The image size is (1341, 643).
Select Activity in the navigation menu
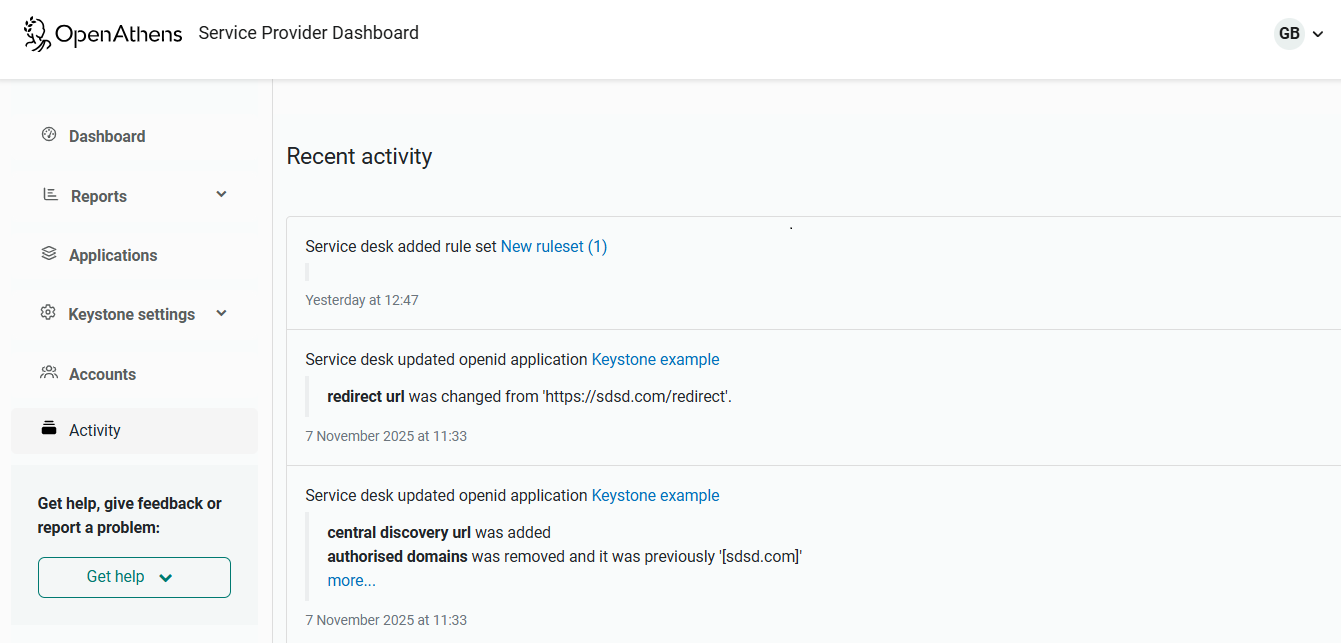point(95,429)
